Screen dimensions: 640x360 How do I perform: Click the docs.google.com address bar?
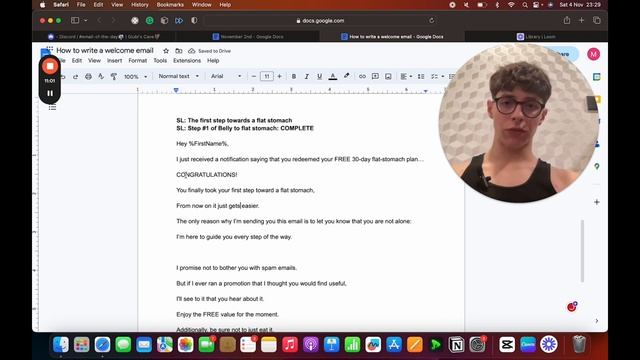click(x=320, y=21)
